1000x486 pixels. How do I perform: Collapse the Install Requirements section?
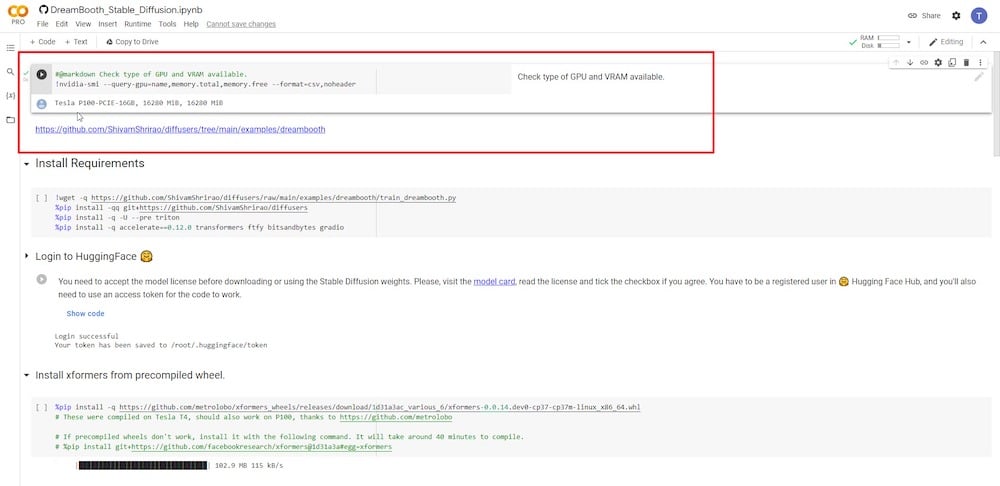26,164
